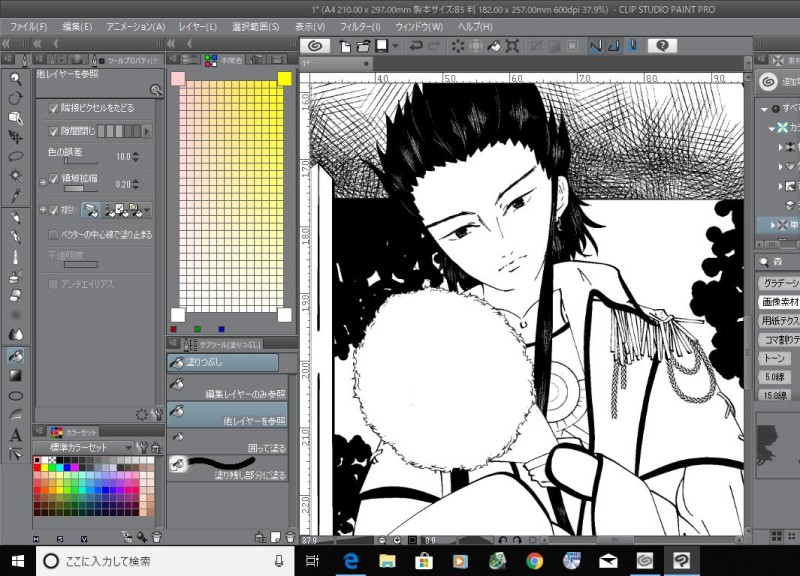Open the フィルター(I) menu

[x=360, y=27]
